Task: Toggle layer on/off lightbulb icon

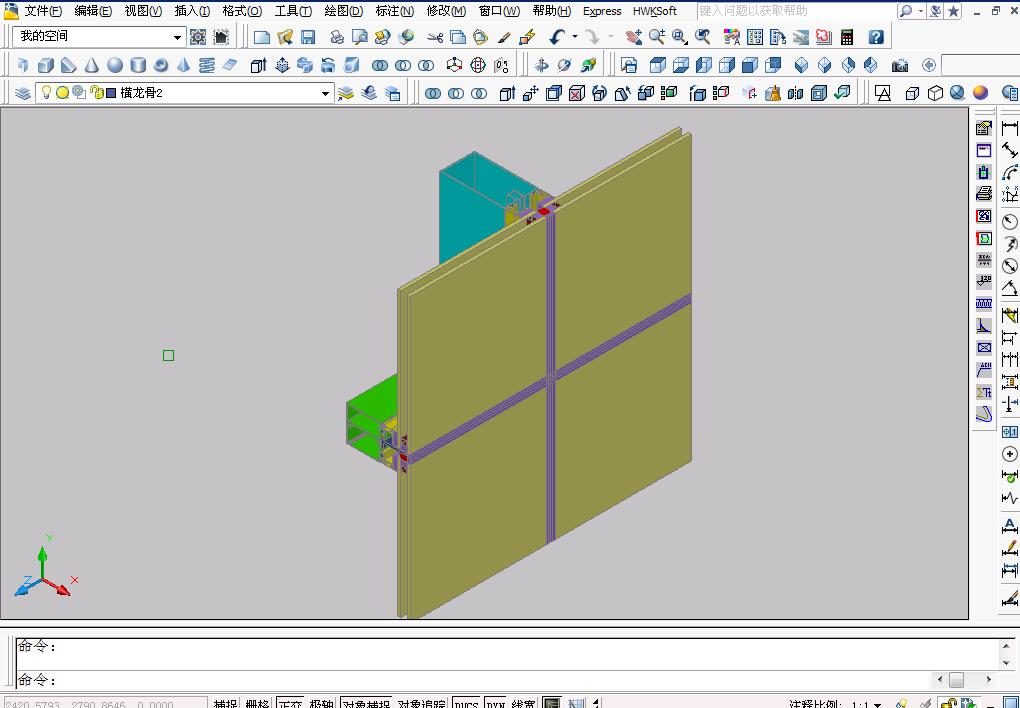Action: 46,92
